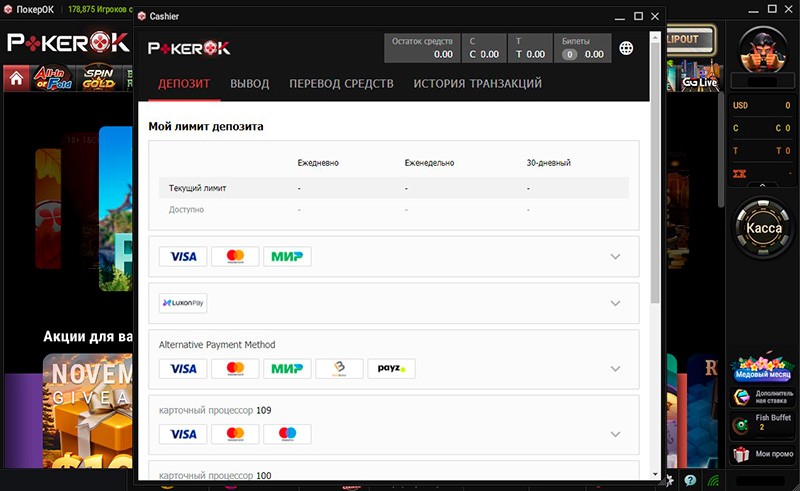Select the Visa logo in the first payment row
The width and height of the screenshot is (800, 491).
tap(183, 256)
